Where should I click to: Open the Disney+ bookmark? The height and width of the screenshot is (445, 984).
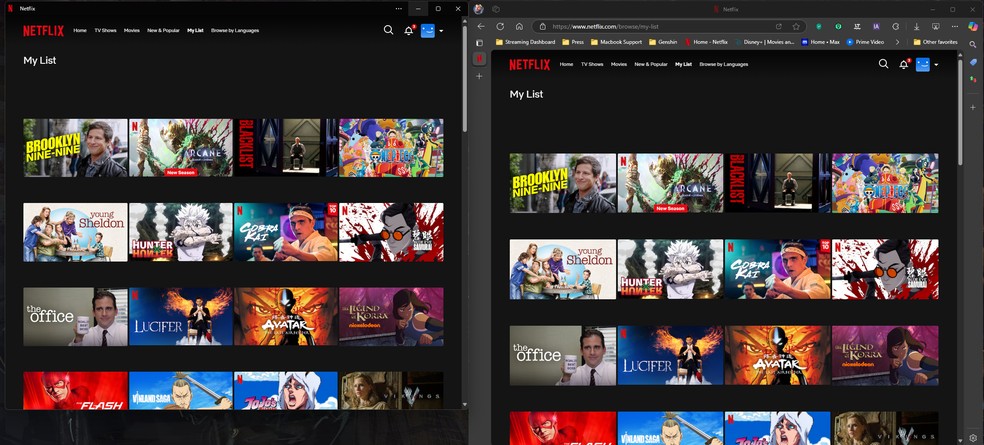click(x=764, y=42)
